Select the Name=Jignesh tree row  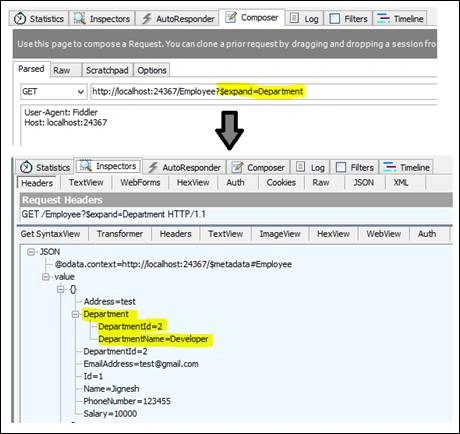(111, 389)
